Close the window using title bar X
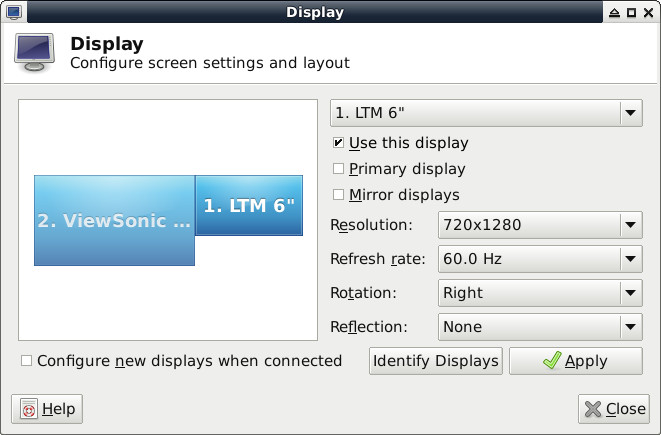This screenshot has height=435, width=661. 648,13
